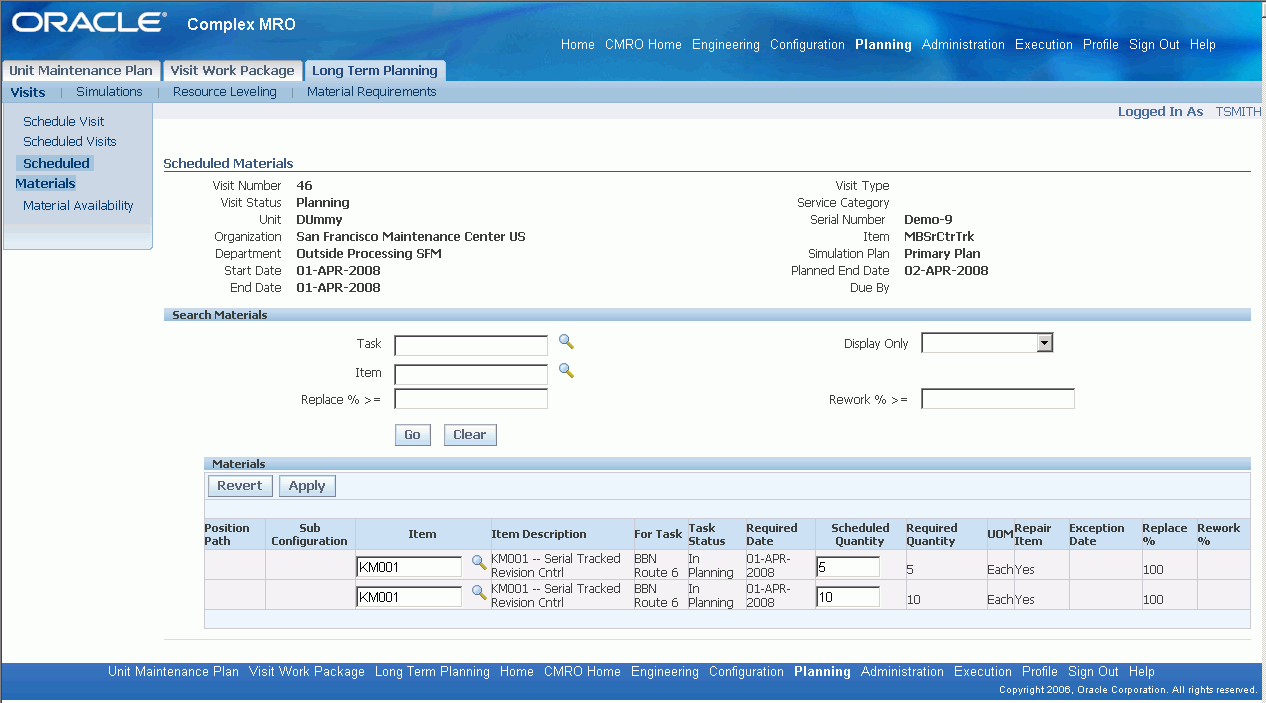Image resolution: width=1266 pixels, height=703 pixels.
Task: Open the Visits subtab
Action: click(28, 92)
